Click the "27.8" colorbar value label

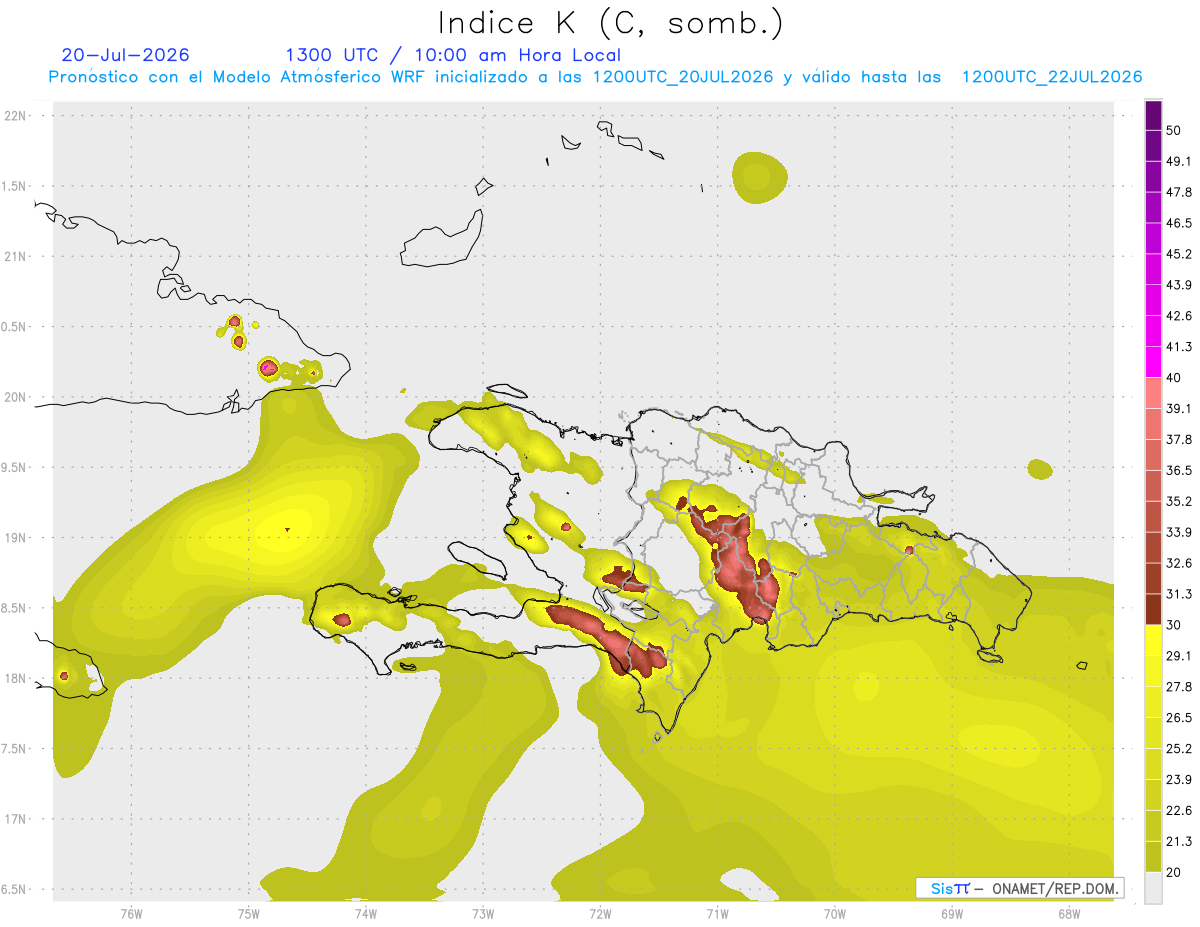coord(1179,687)
